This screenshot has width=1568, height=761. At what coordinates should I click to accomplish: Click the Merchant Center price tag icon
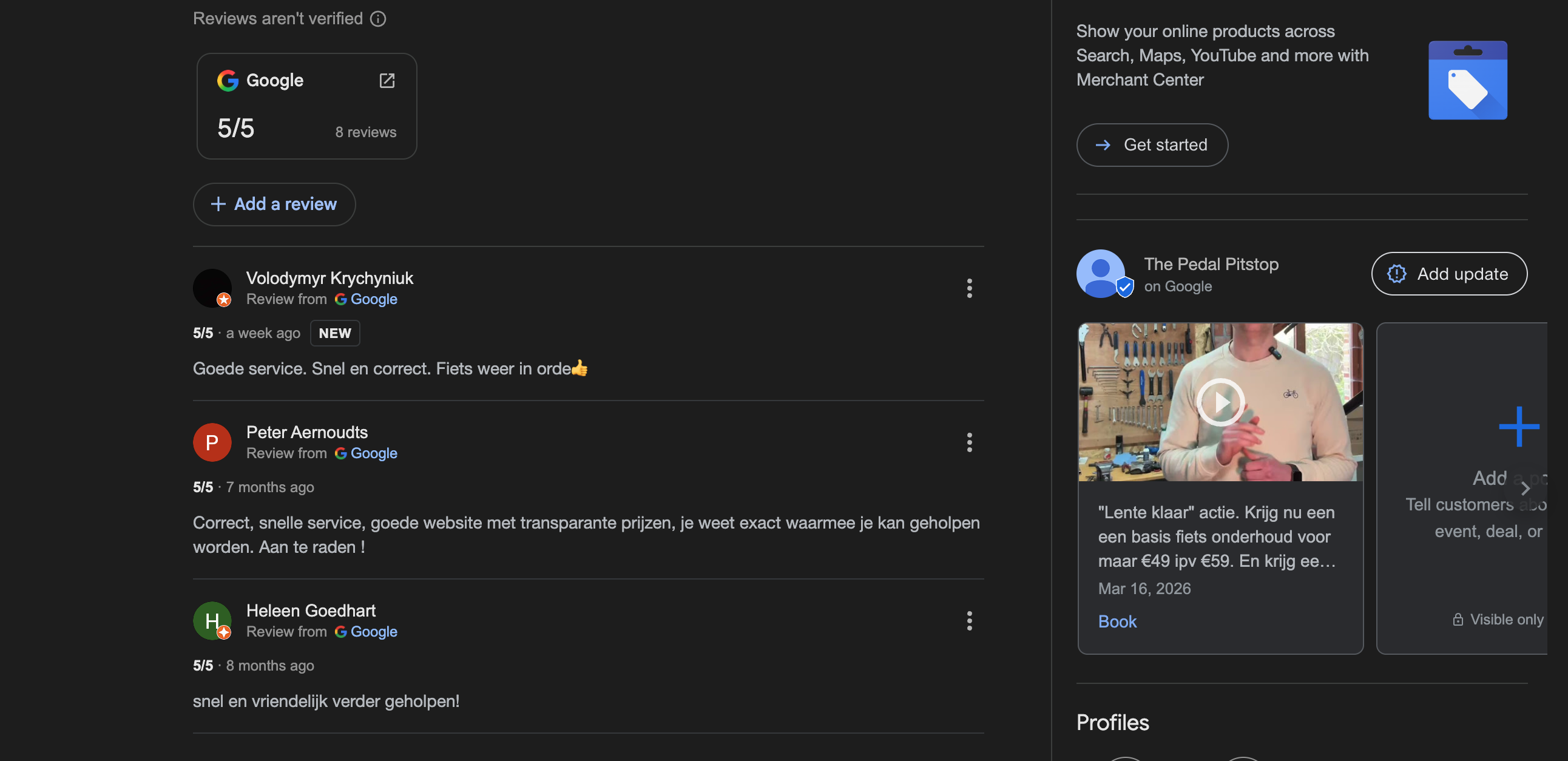tap(1467, 79)
